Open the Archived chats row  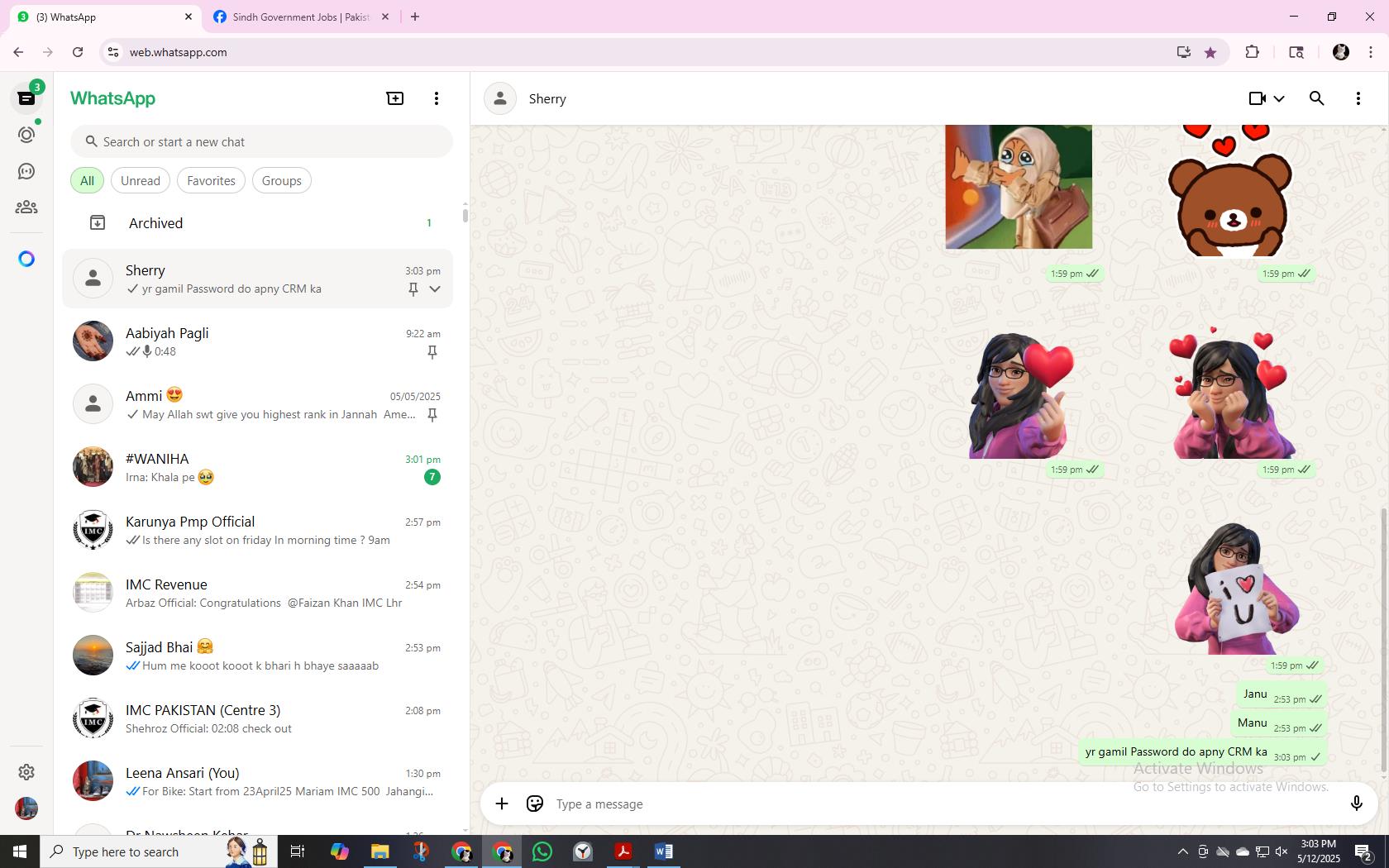point(257,223)
